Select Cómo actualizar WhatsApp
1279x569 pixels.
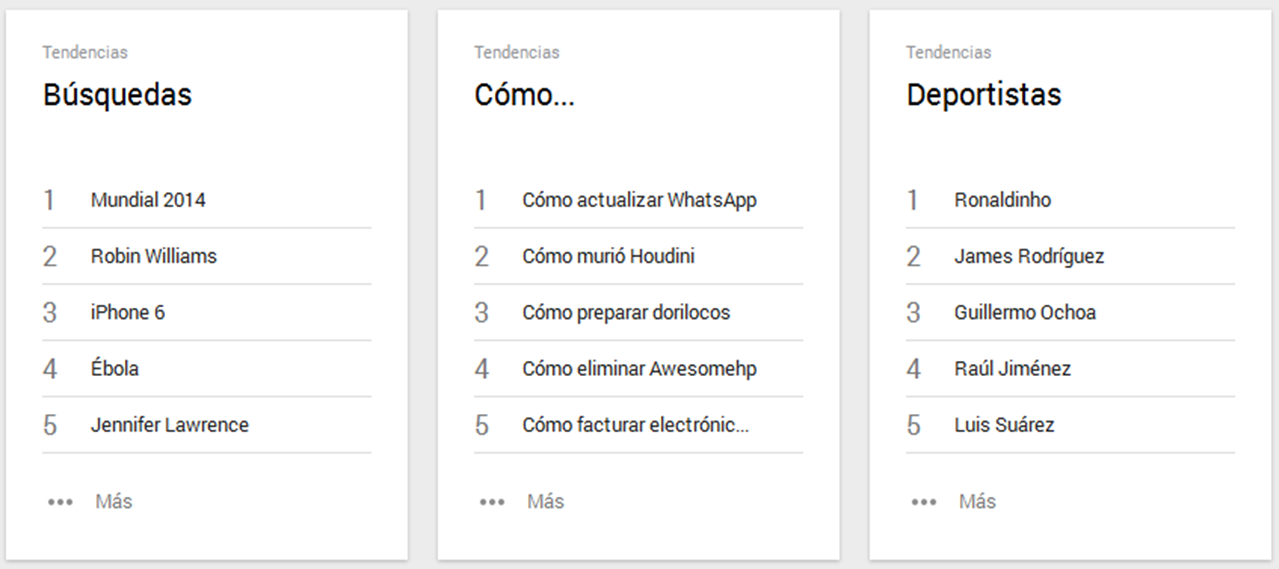(639, 200)
